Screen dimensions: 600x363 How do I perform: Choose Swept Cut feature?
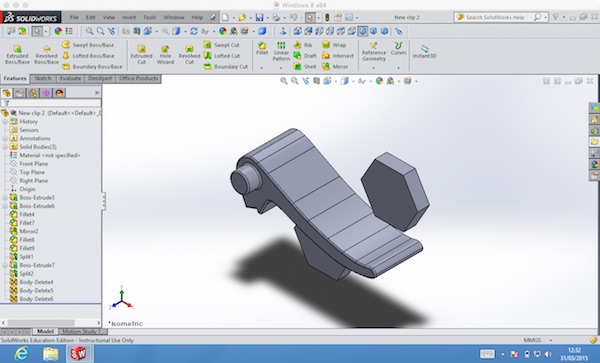point(222,45)
